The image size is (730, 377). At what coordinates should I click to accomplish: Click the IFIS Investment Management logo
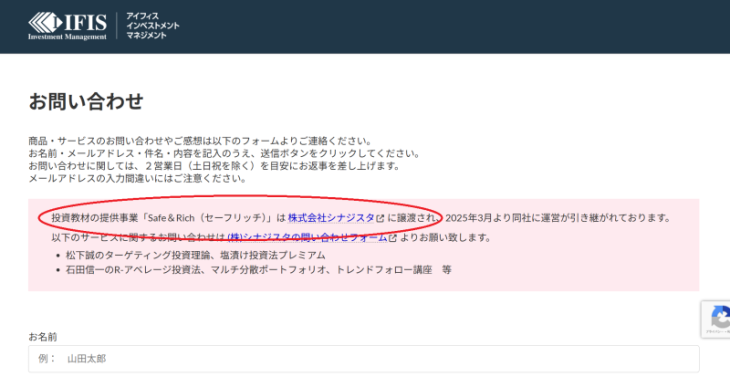click(x=68, y=26)
